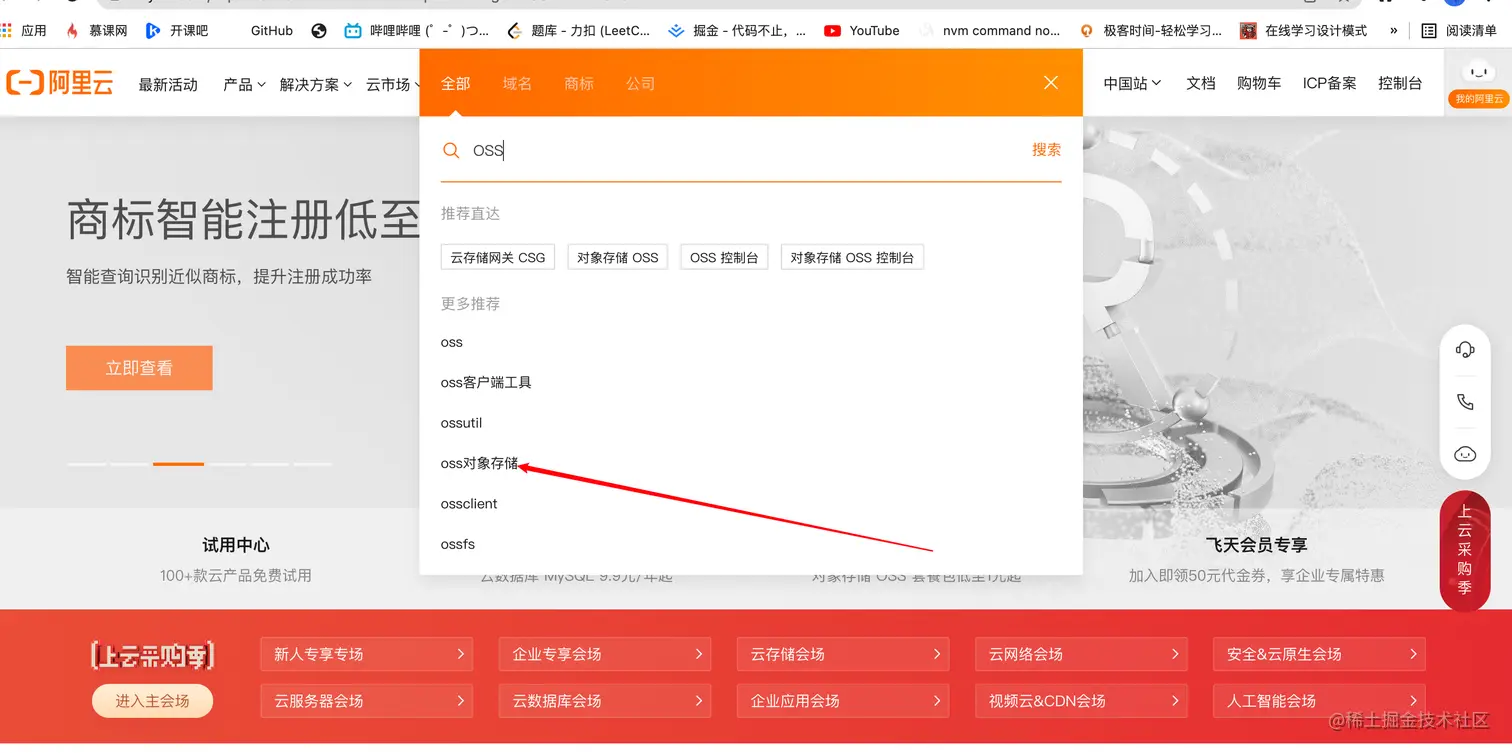This screenshot has height=753, width=1512.
Task: Open the 飞天会员专享 section
Action: [1257, 545]
